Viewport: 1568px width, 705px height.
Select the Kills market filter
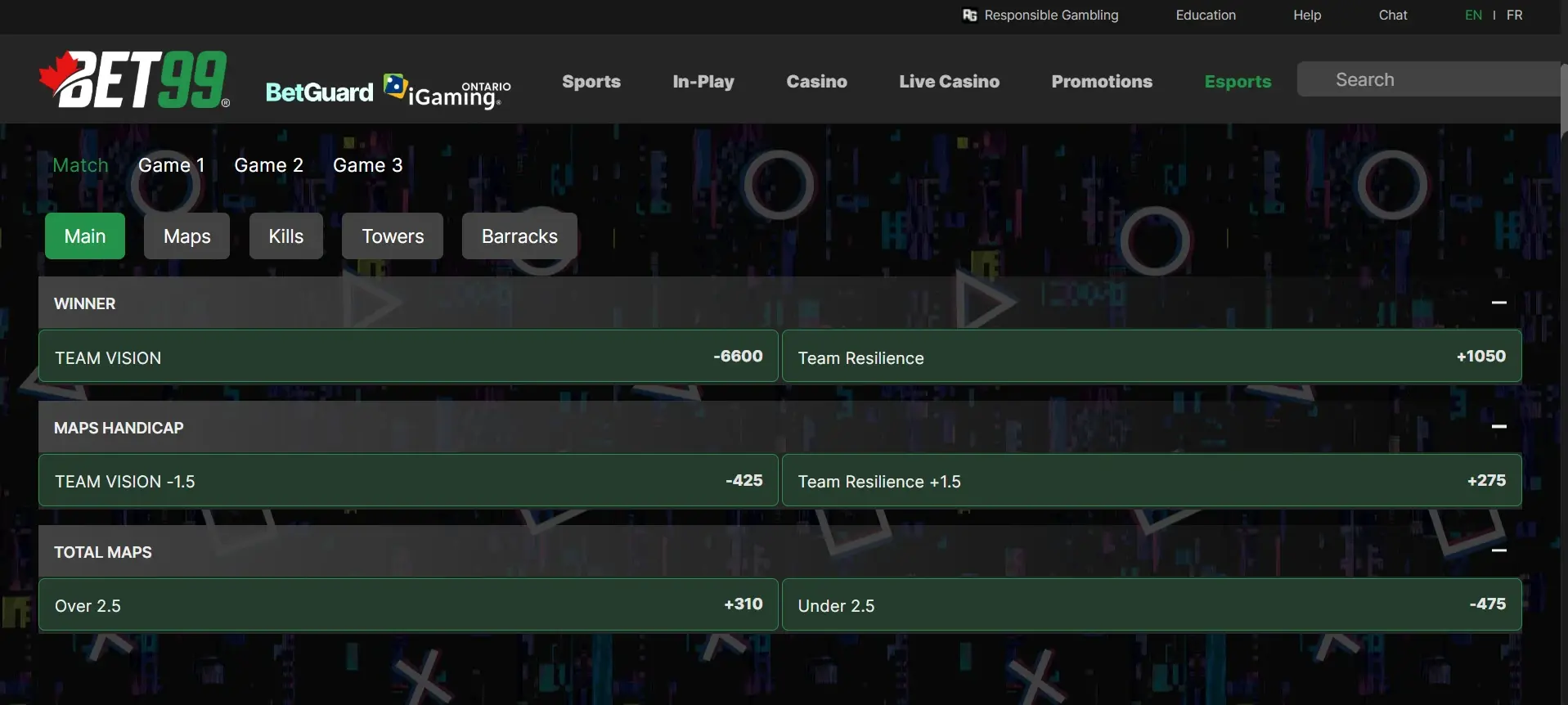286,236
